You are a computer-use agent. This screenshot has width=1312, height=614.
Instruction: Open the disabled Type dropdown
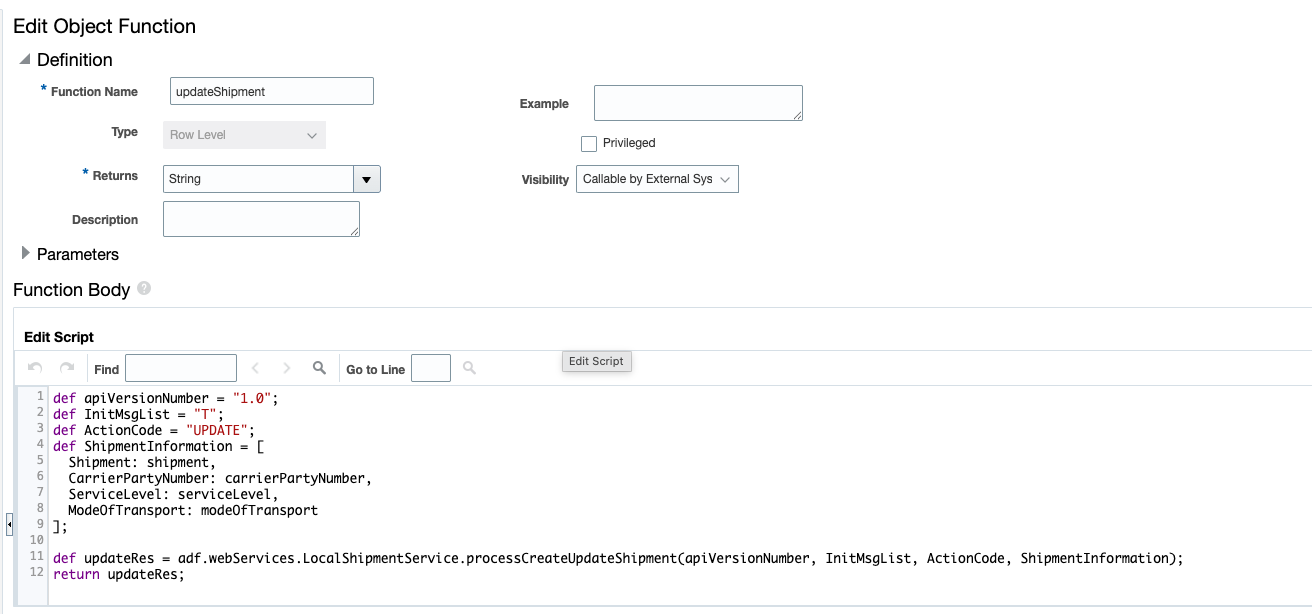244,135
